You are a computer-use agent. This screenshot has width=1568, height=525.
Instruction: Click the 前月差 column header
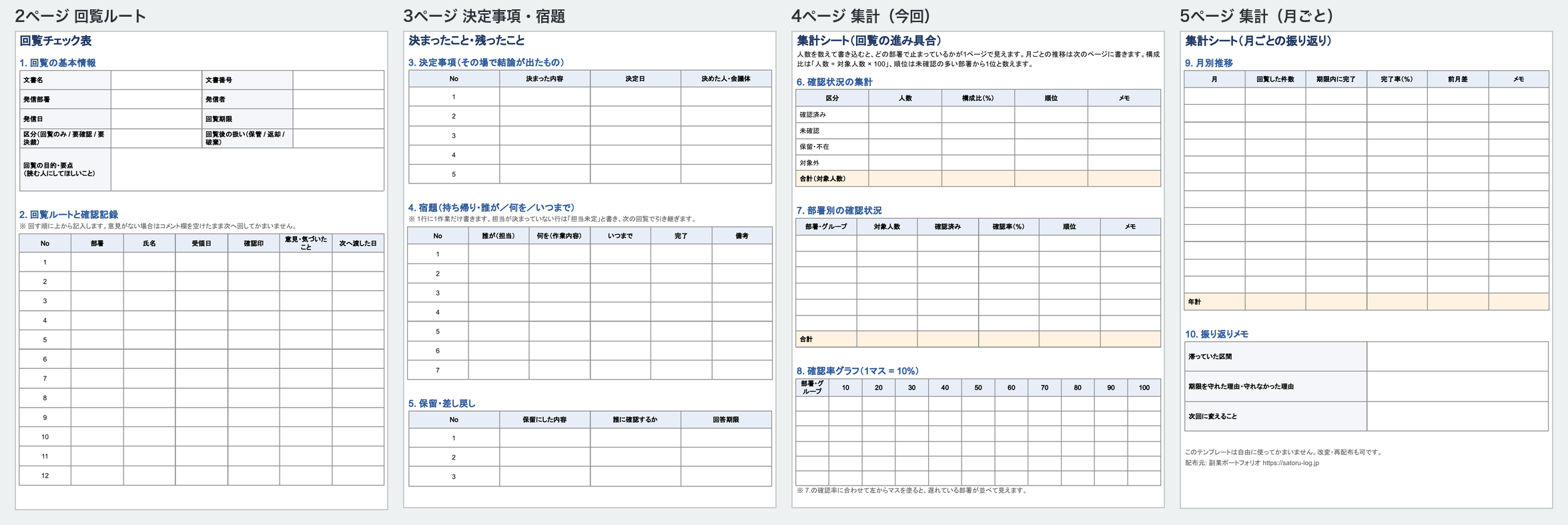coord(1458,79)
